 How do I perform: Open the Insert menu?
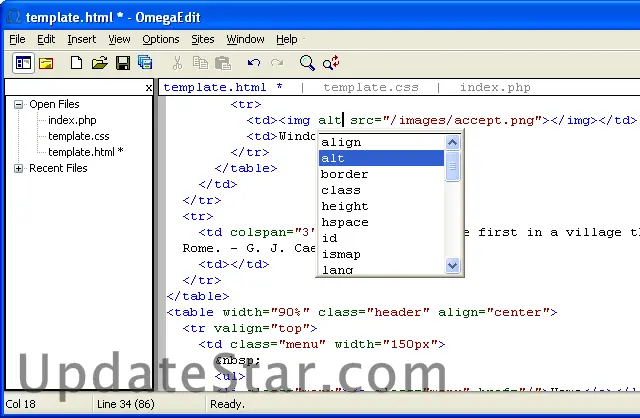(x=82, y=40)
